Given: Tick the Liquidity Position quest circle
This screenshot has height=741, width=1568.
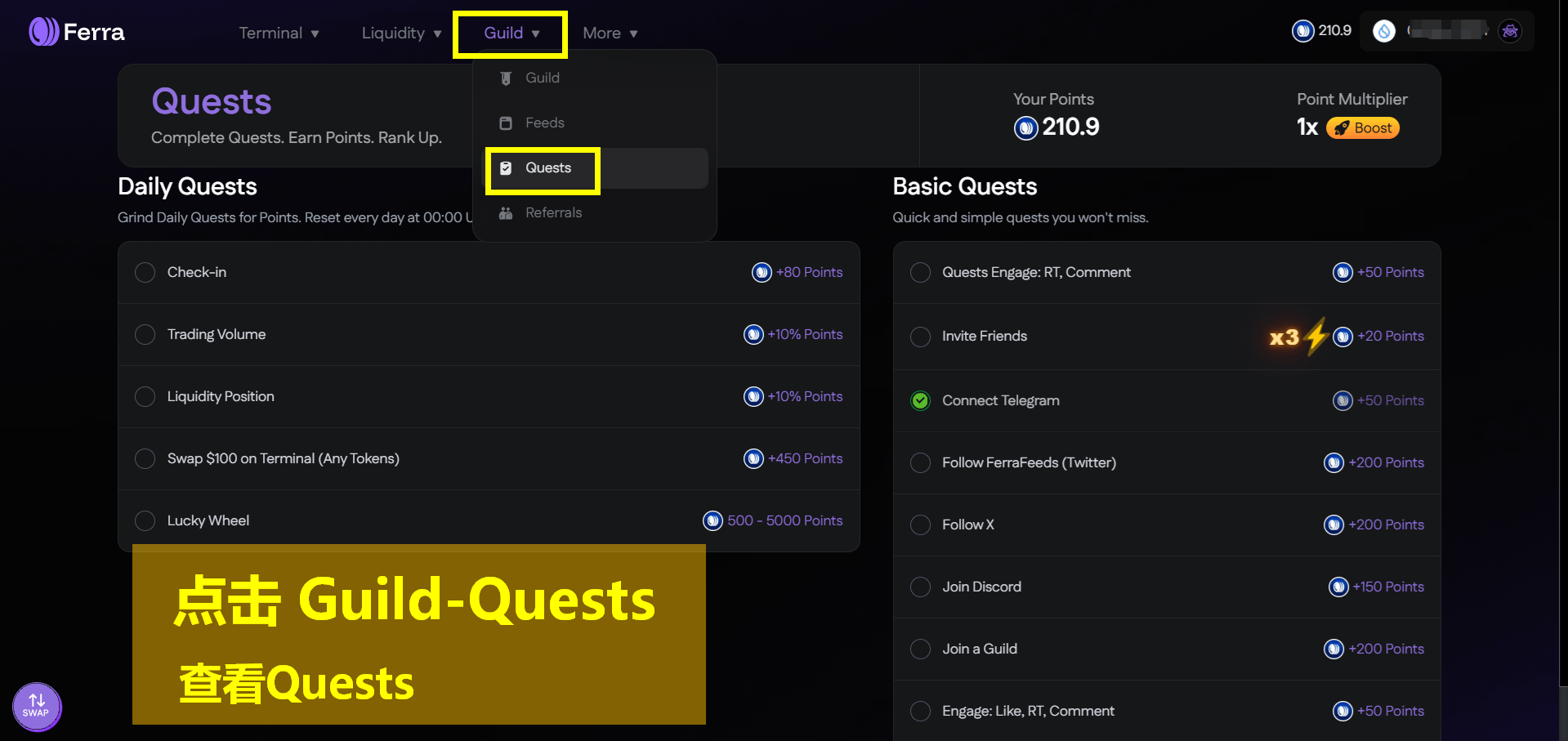Looking at the screenshot, I should click(x=145, y=396).
